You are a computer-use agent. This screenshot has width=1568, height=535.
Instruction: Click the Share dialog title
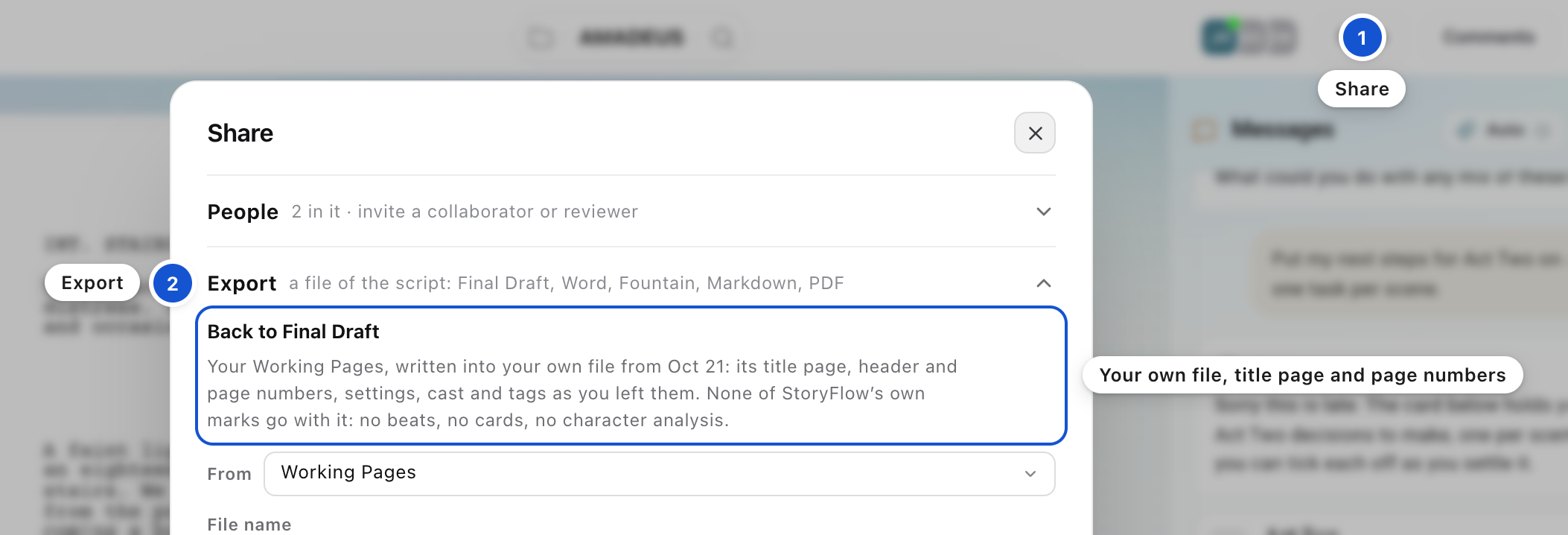(x=240, y=133)
